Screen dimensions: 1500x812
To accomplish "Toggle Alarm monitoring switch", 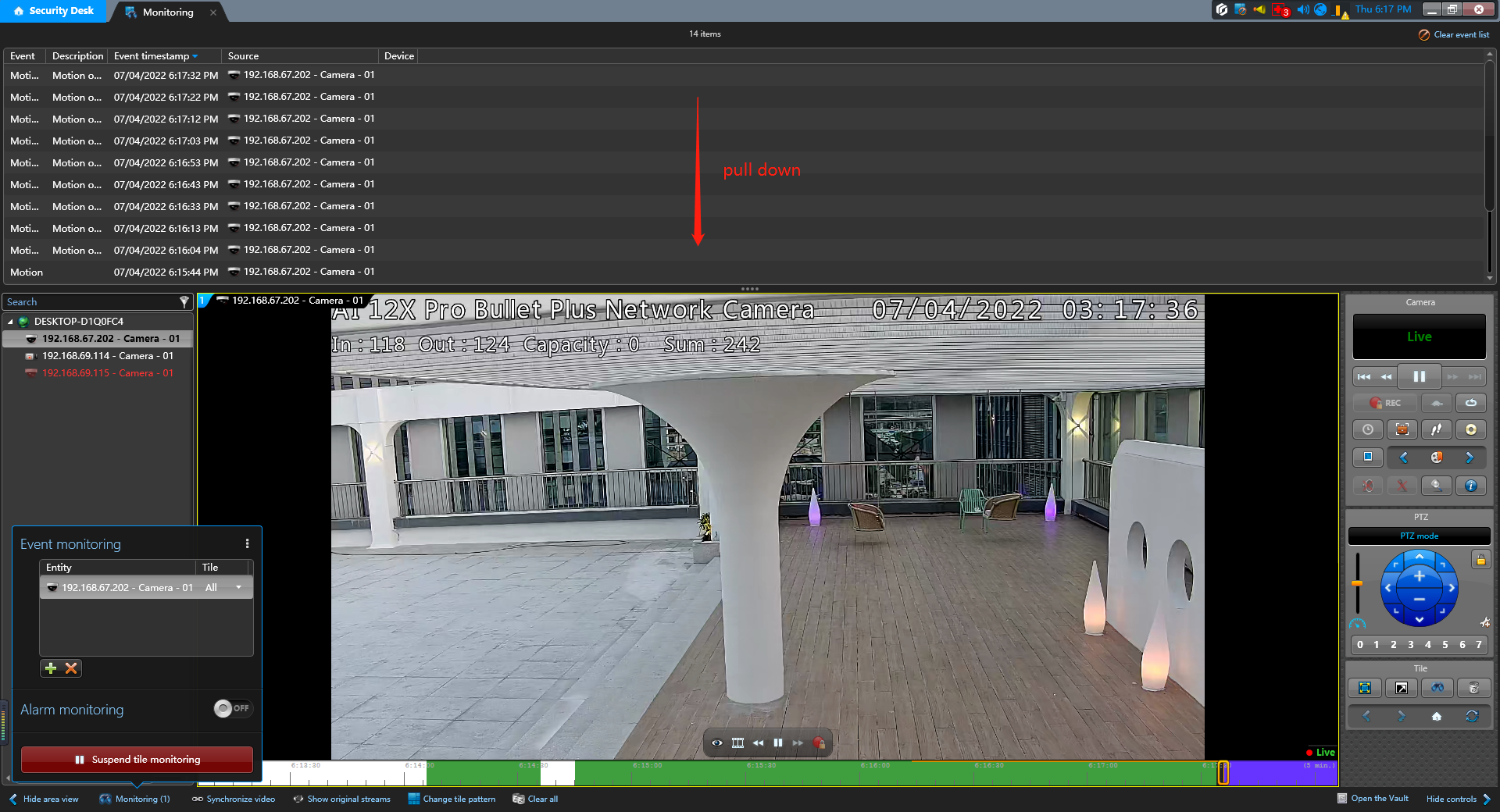I will (233, 708).
